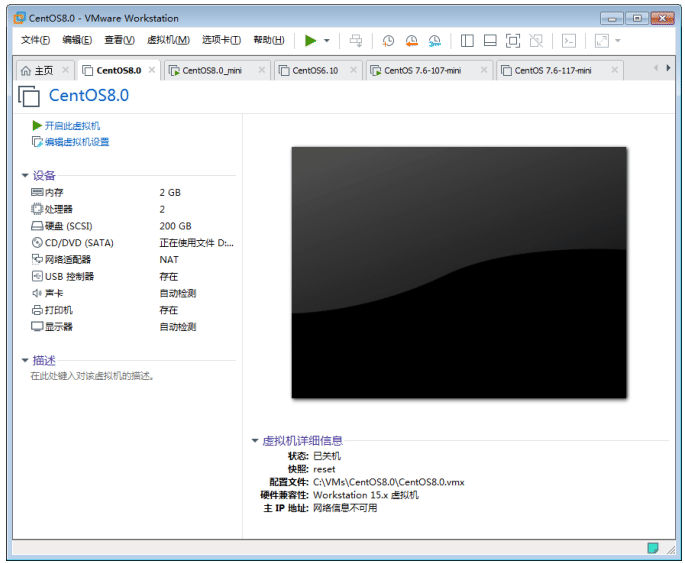Click the black VM screen preview

[459, 273]
